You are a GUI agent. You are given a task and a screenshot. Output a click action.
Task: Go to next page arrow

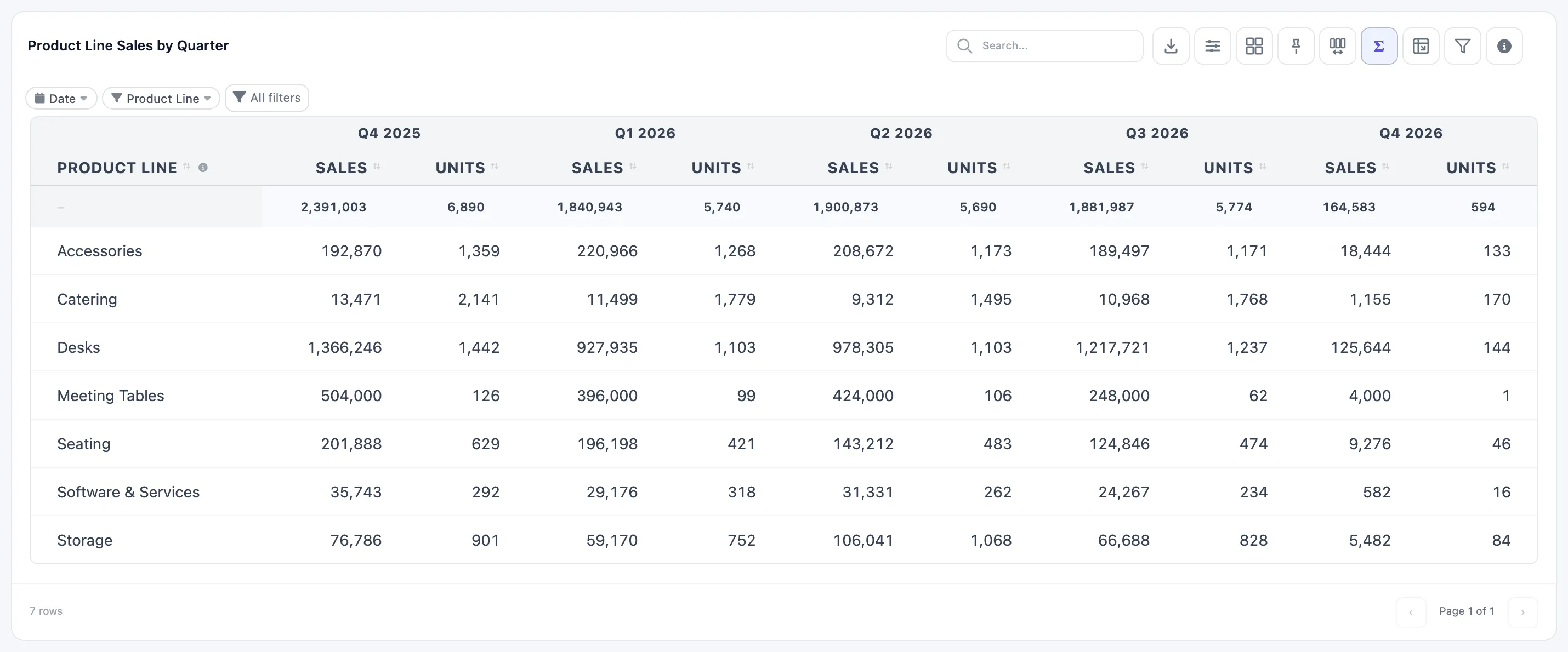pyautogui.click(x=1523, y=612)
